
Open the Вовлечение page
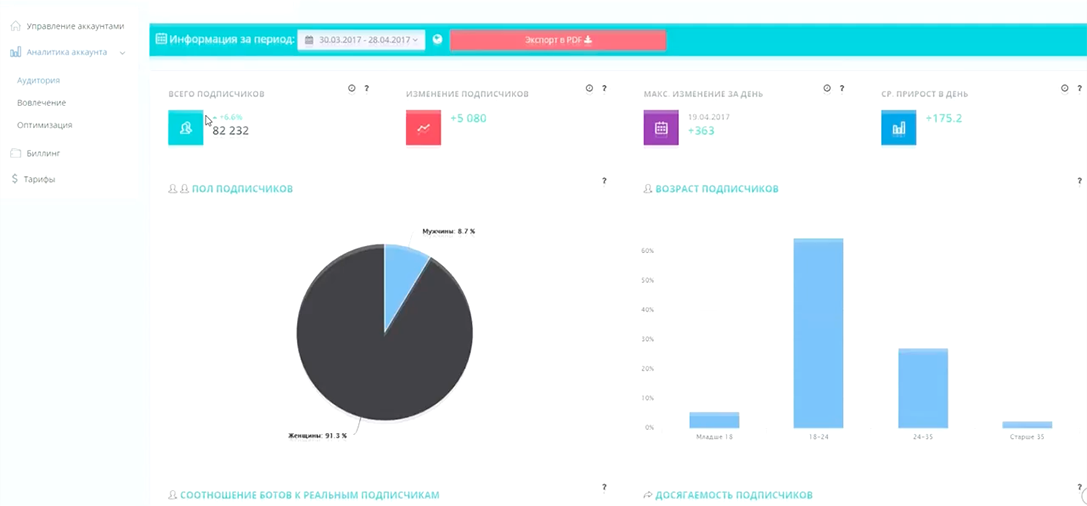41,102
